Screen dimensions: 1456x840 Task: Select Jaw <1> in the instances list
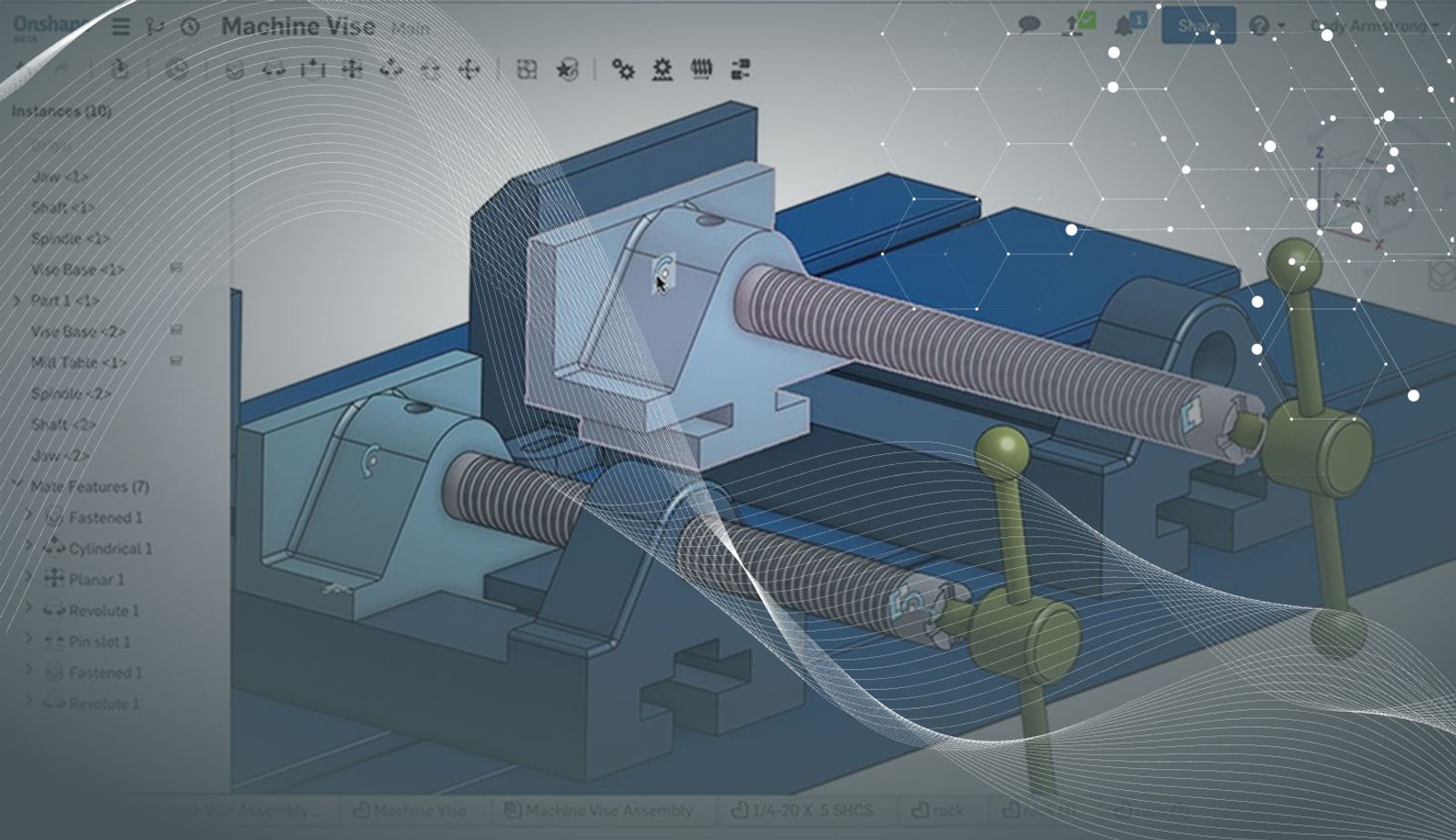[x=60, y=176]
